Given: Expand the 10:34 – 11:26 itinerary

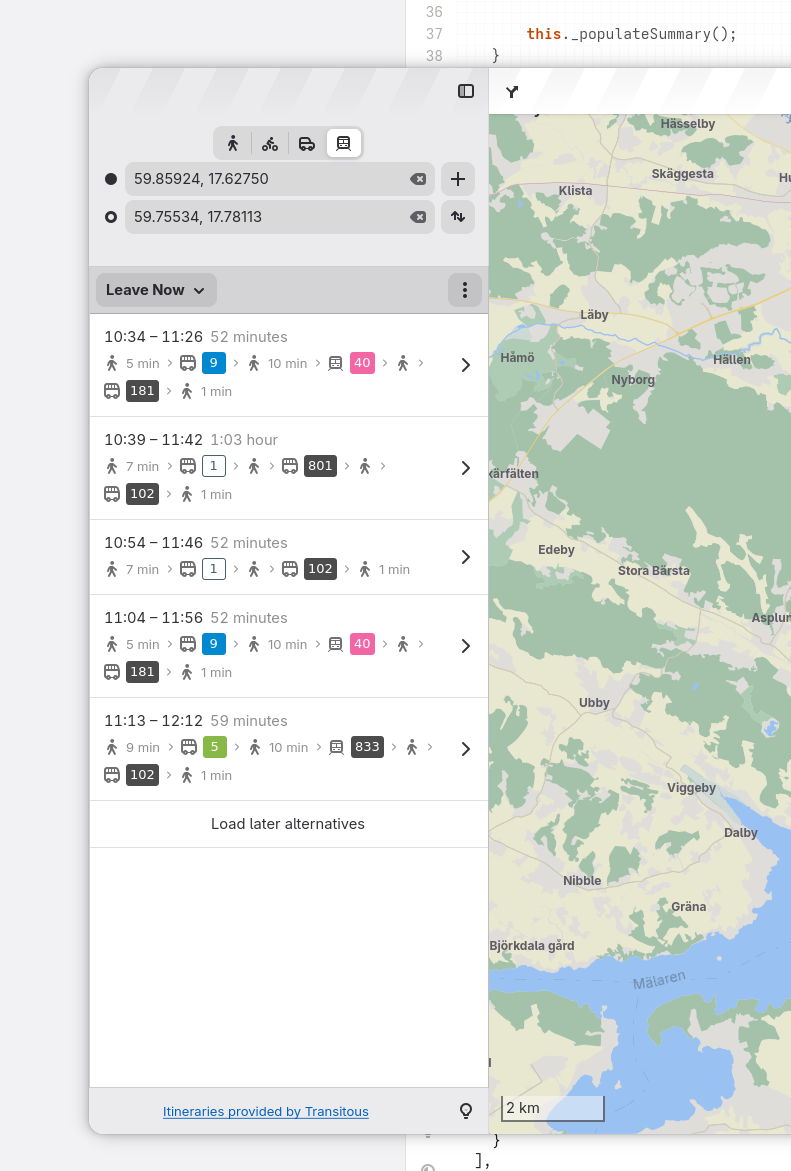Looking at the screenshot, I should (x=288, y=365).
